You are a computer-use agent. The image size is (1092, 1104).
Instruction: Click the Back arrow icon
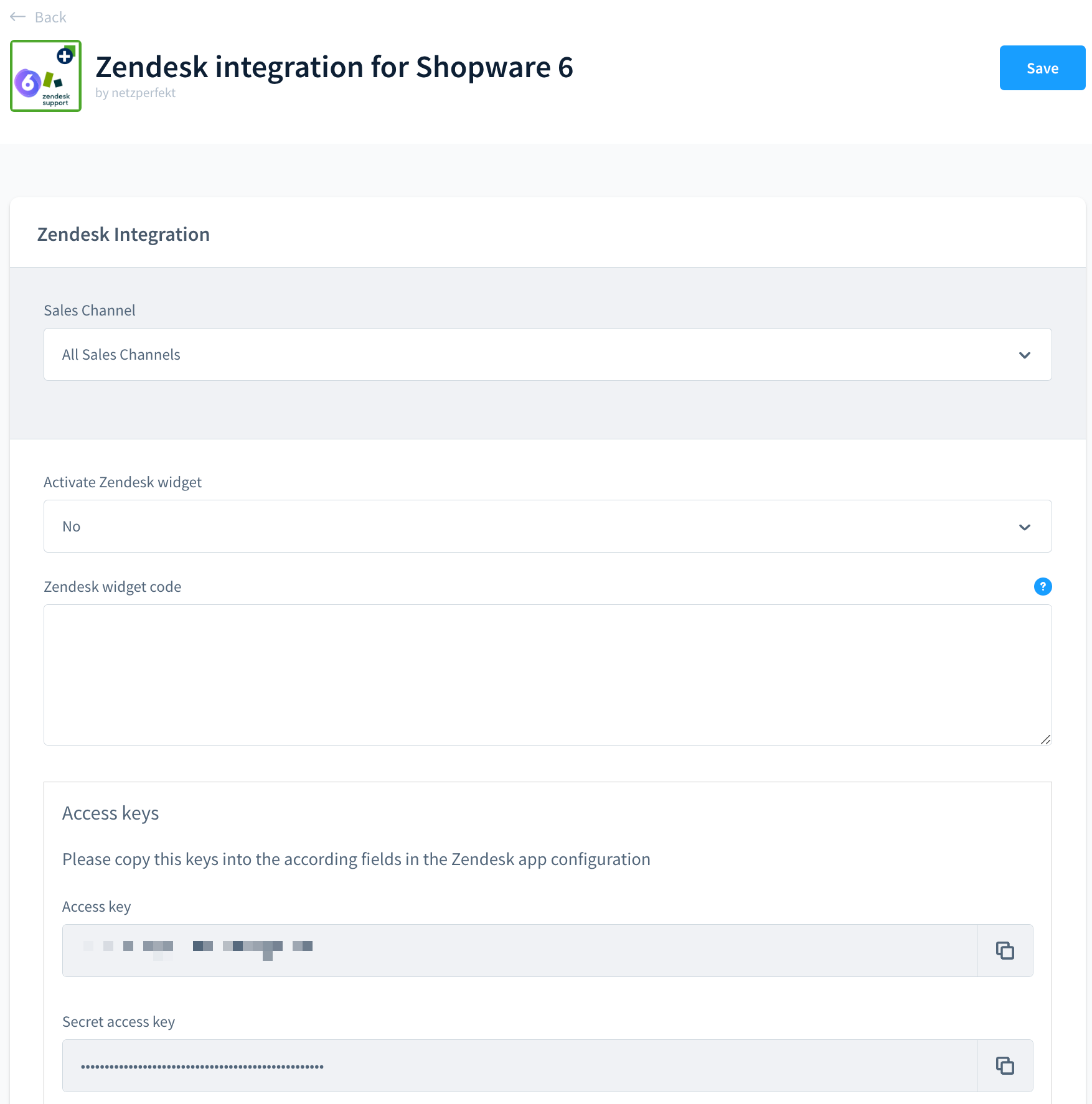pyautogui.click(x=17, y=17)
